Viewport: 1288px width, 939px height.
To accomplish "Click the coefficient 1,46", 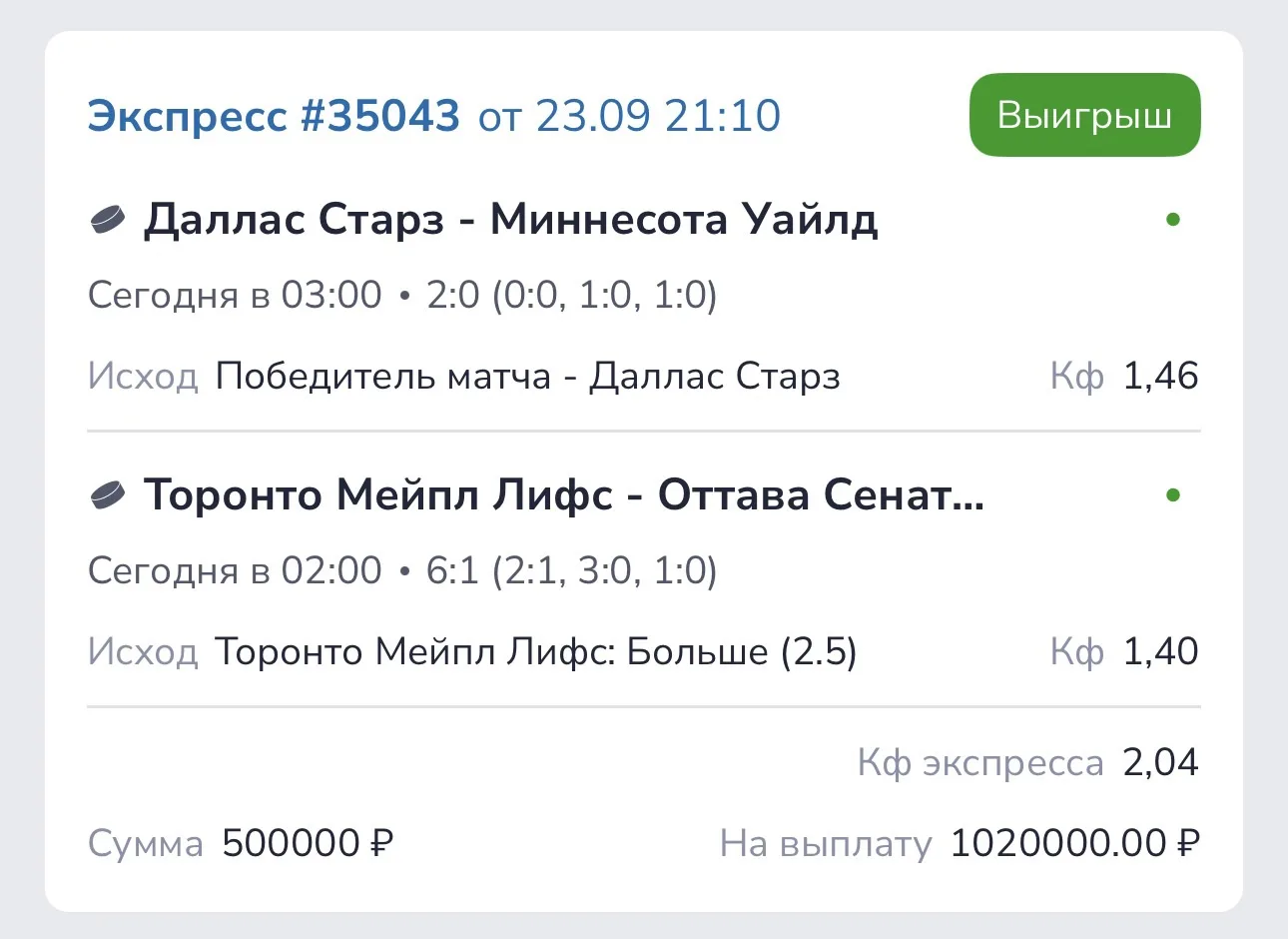I will click(x=1161, y=377).
